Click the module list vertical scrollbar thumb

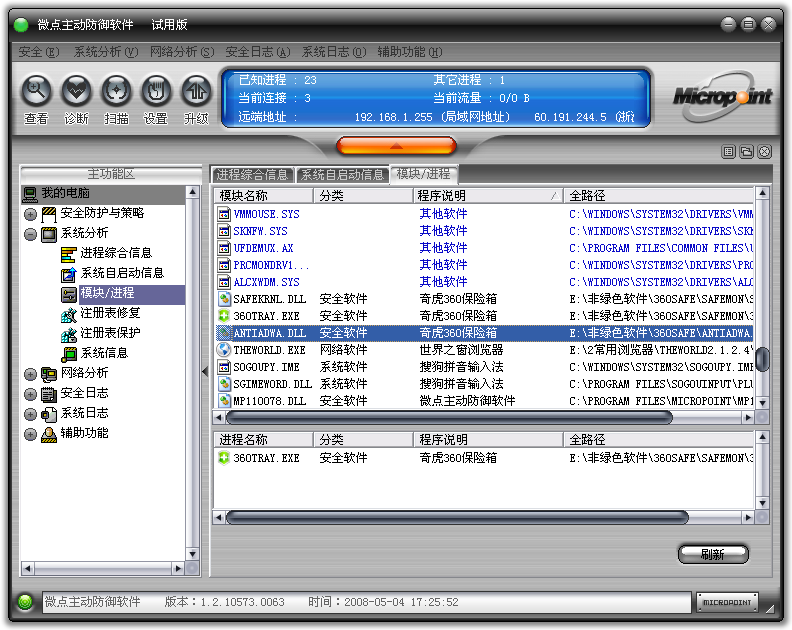tap(762, 359)
